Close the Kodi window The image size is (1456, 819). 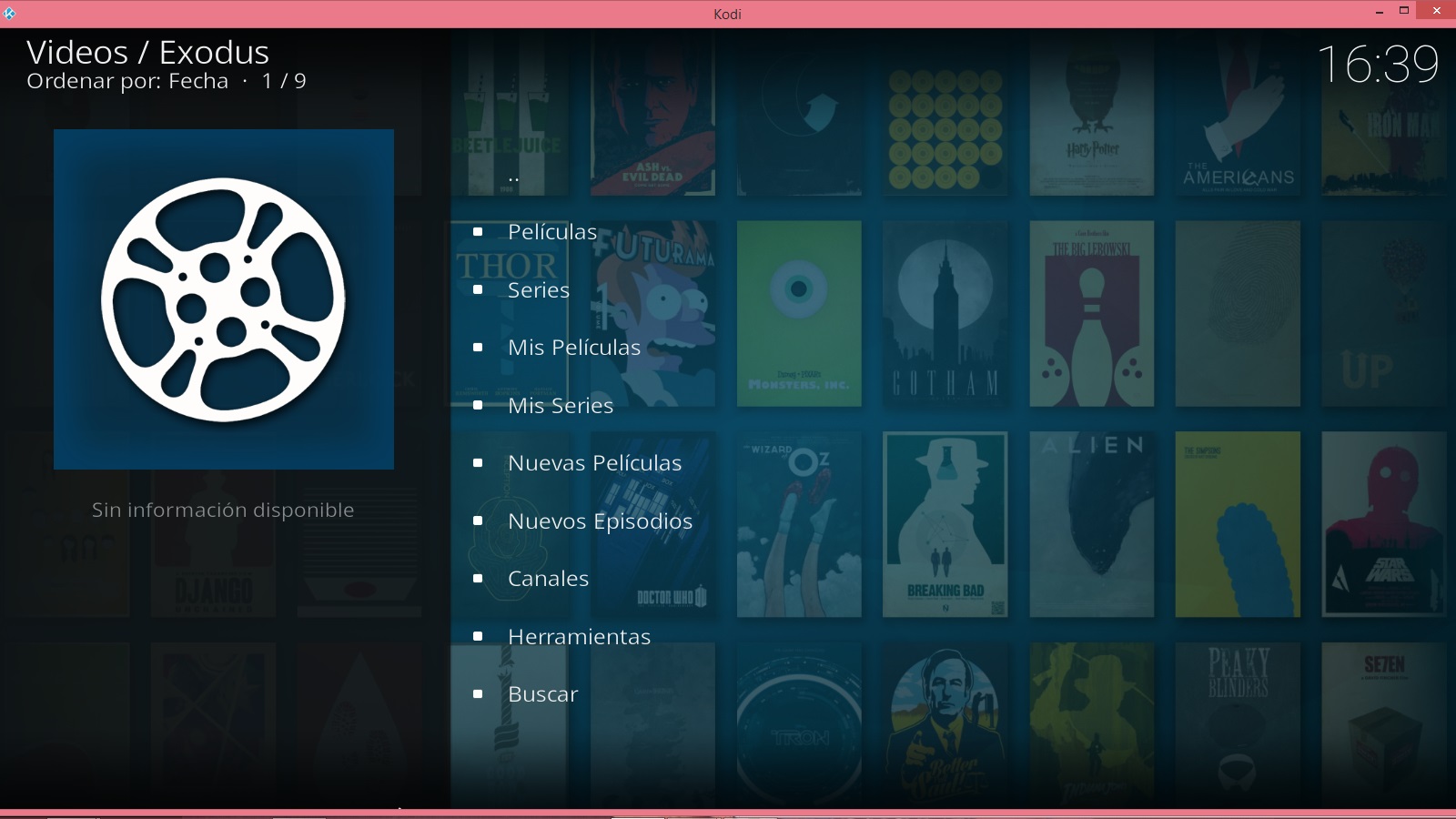[x=1437, y=11]
